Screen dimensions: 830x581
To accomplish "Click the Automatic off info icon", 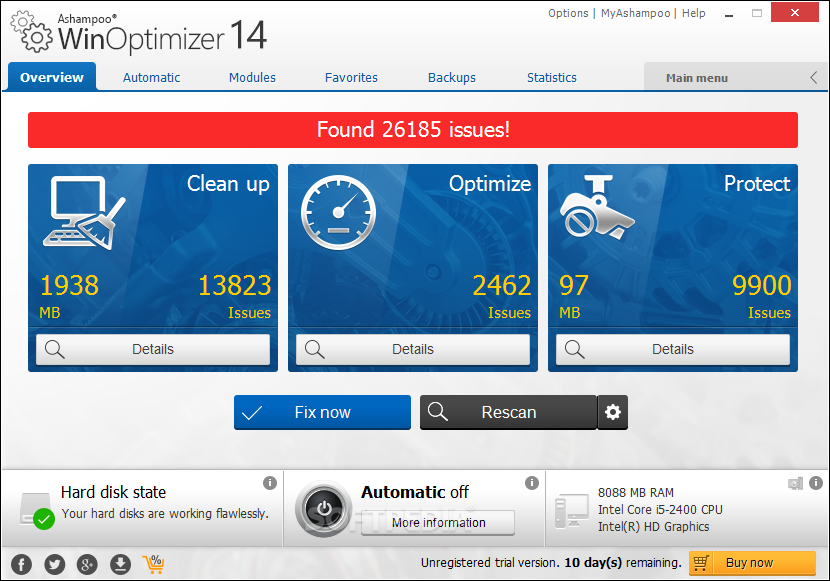I will (x=532, y=483).
